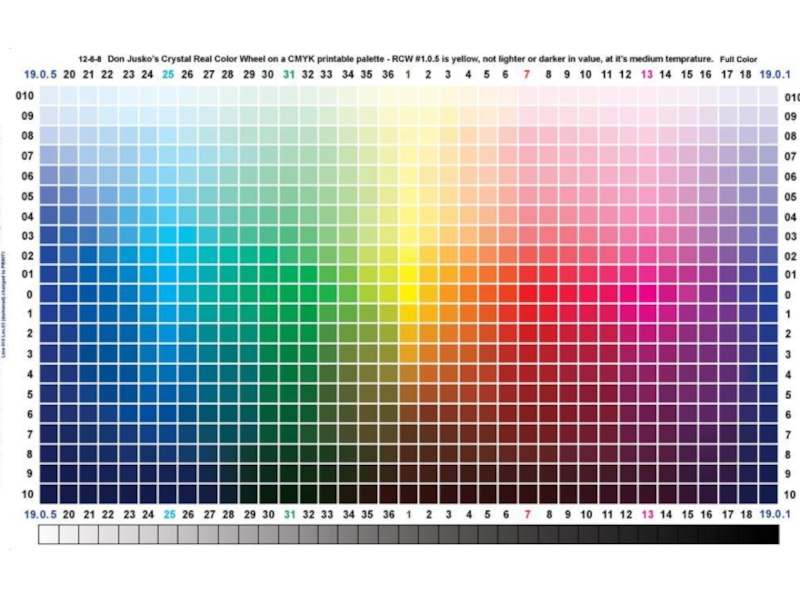800x600 pixels.
Task: Click the "010" row label on the left side
Action: (x=24, y=95)
